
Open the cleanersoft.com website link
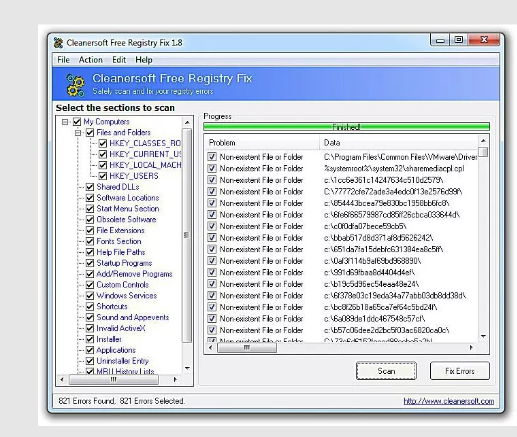tap(449, 401)
